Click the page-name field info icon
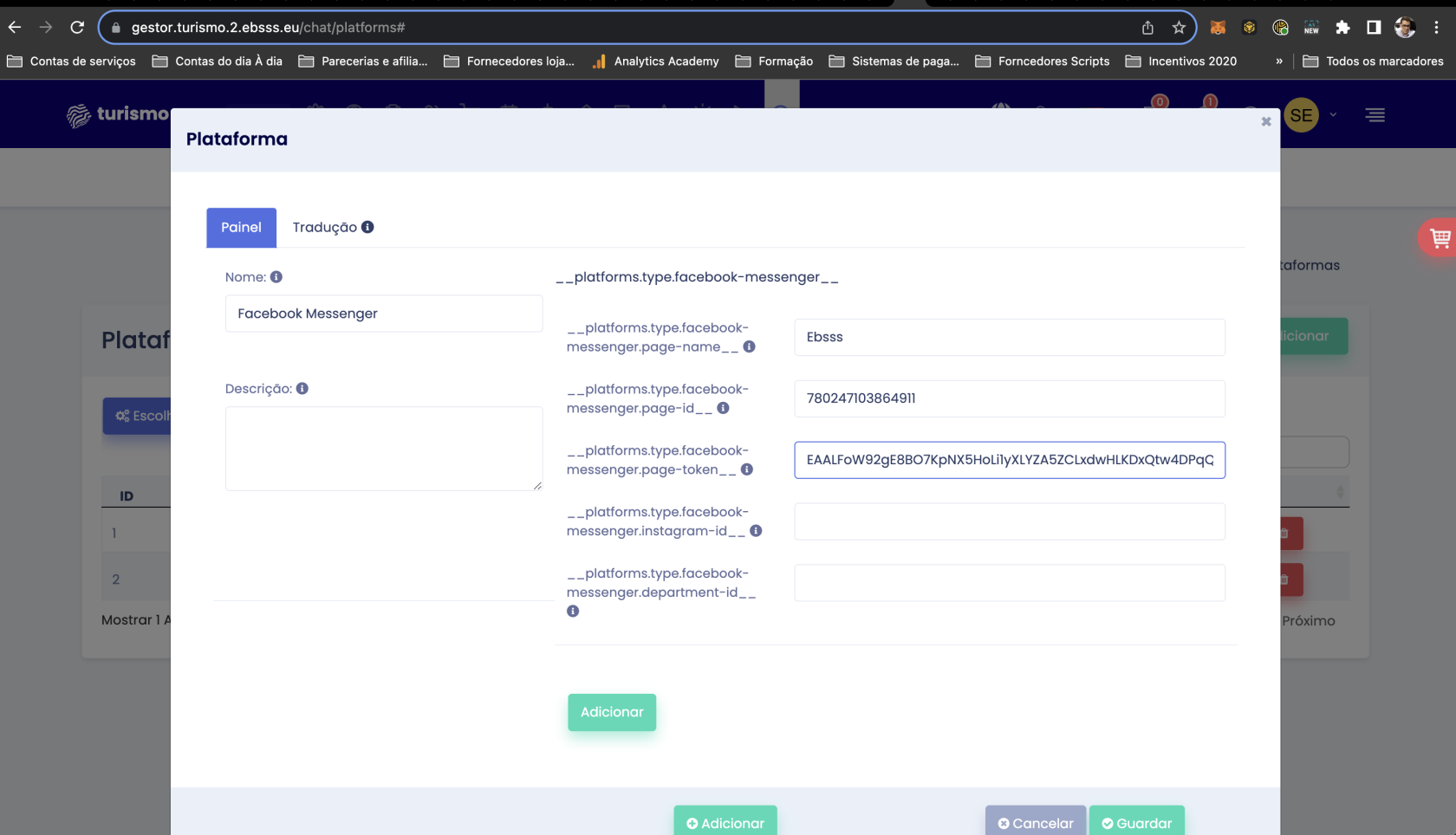The width and height of the screenshot is (1456, 835). [750, 346]
